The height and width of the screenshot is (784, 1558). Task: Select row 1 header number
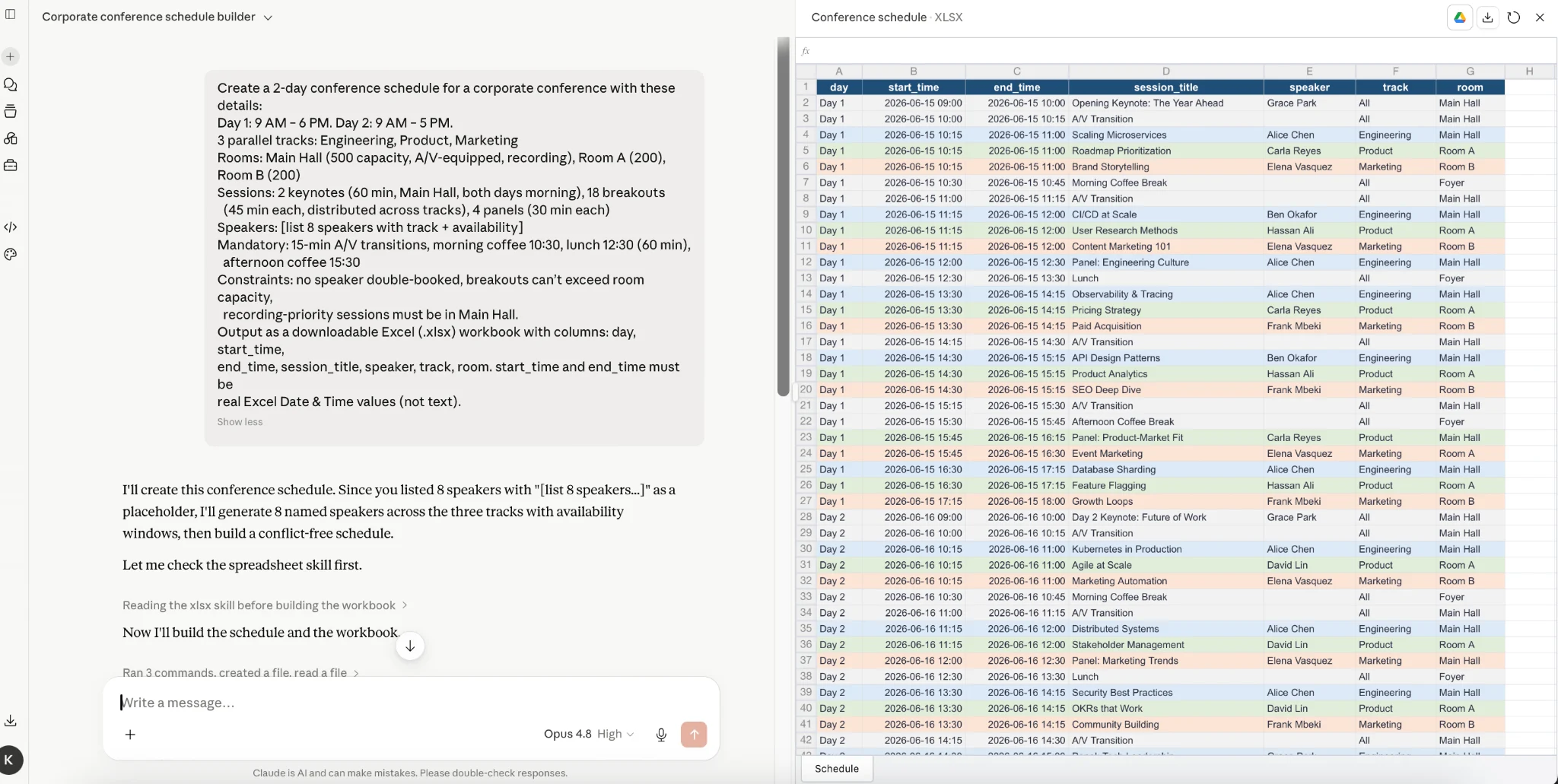coord(806,87)
